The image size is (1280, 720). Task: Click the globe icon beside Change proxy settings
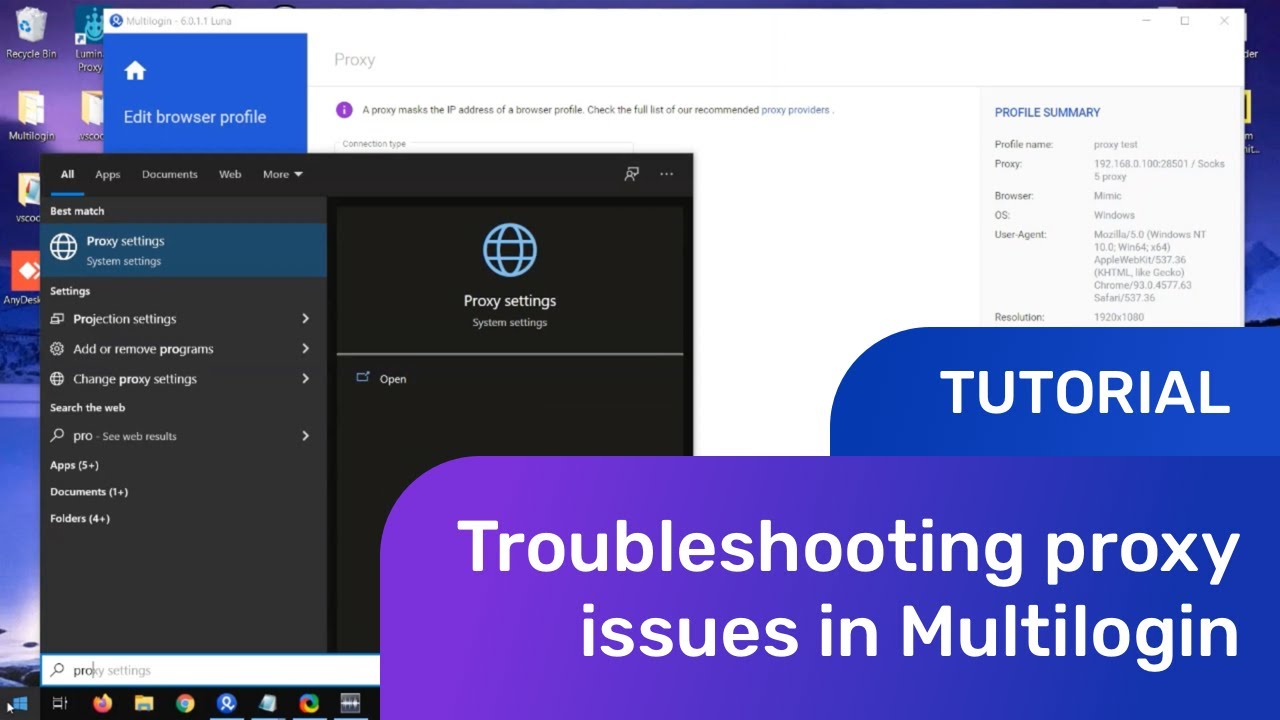click(x=57, y=379)
